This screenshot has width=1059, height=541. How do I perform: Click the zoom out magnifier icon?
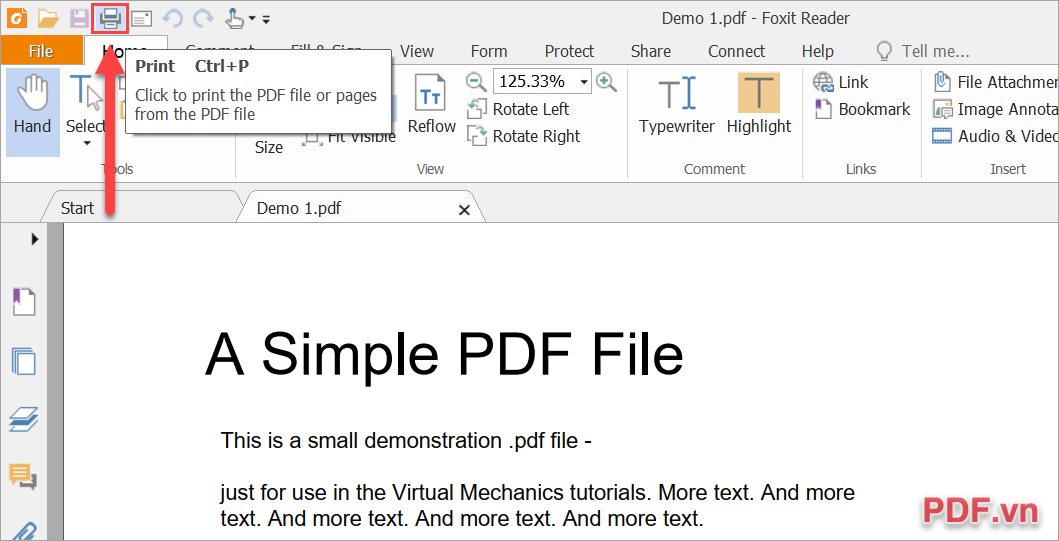coord(477,82)
